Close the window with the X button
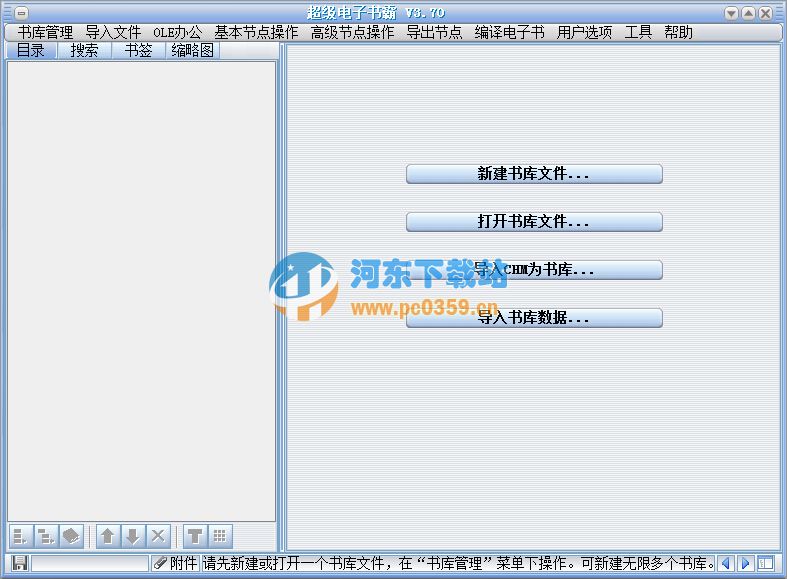The height and width of the screenshot is (579, 787). coord(765,13)
